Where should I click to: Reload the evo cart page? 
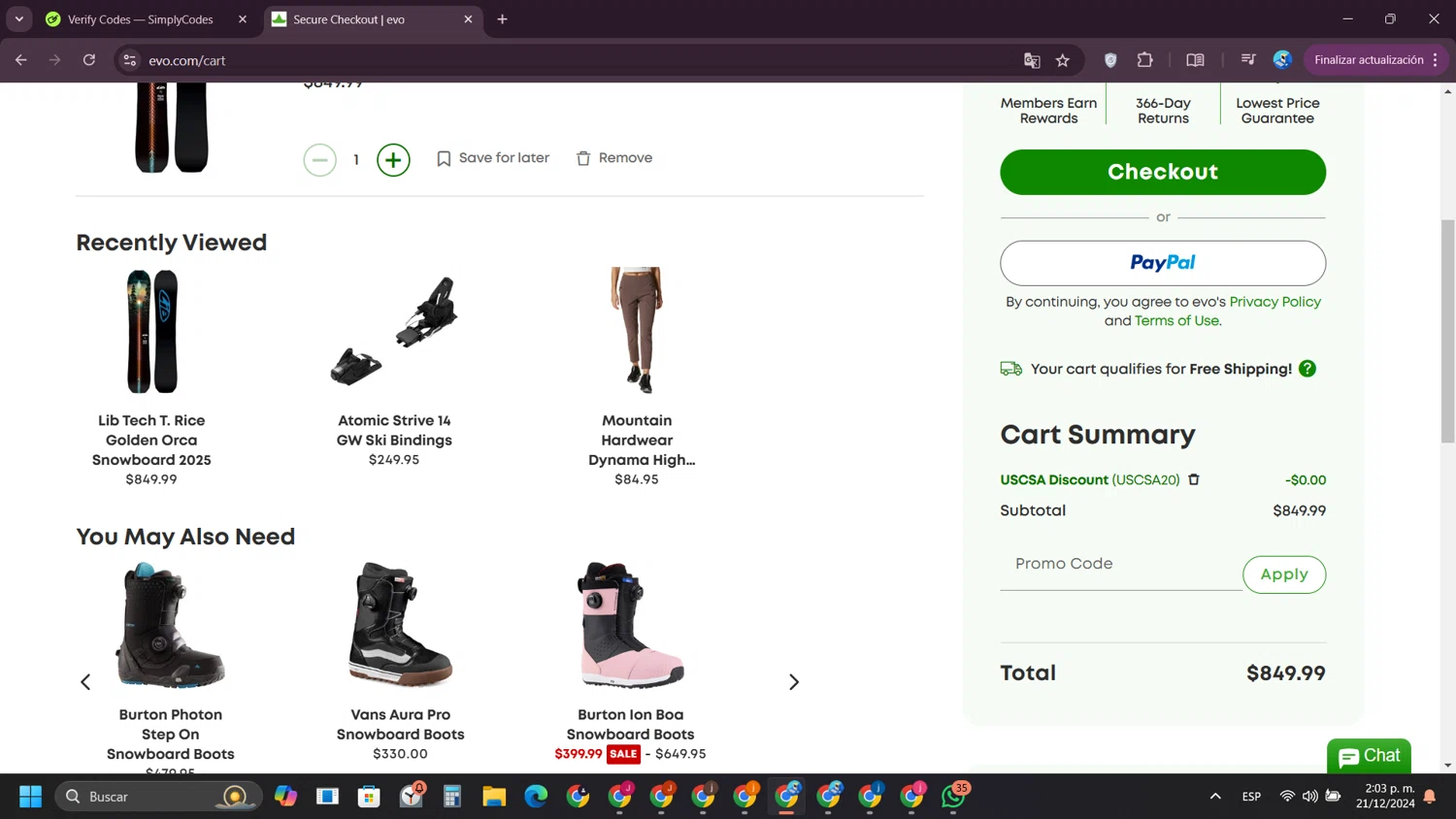coord(89,60)
